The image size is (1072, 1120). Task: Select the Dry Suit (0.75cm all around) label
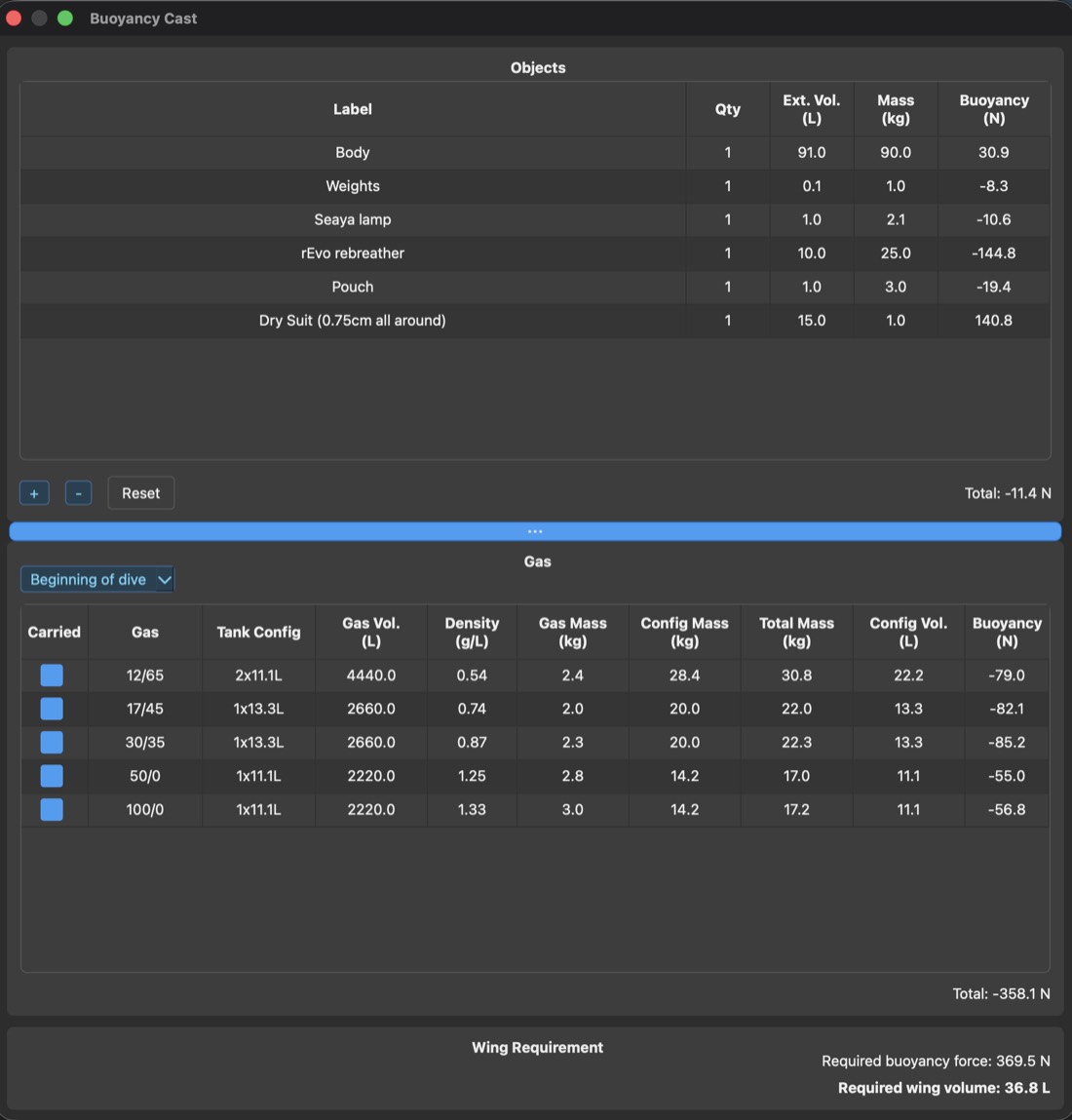pos(353,320)
